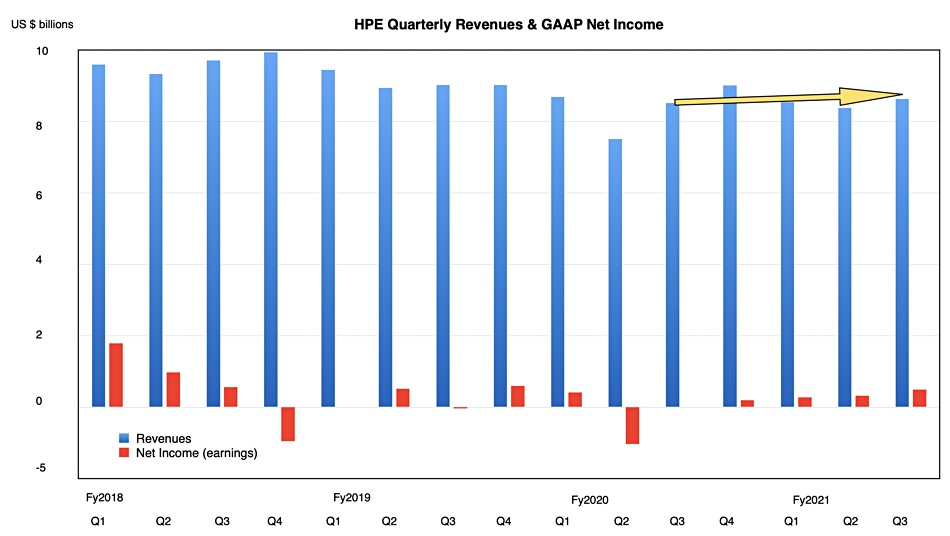Select the deepest negative red net income bar
The image size is (950, 536).
(x=633, y=425)
